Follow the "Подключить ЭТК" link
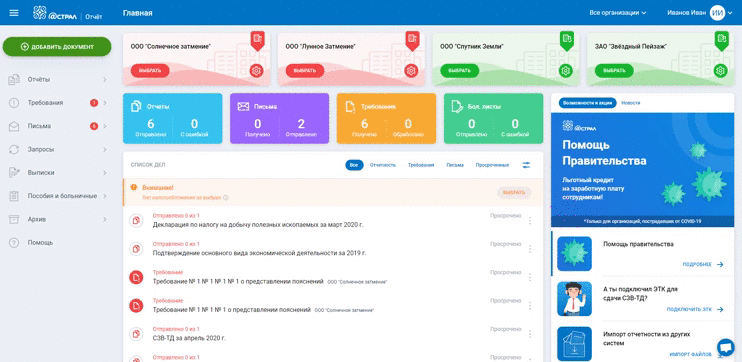742x362 pixels. click(x=695, y=309)
